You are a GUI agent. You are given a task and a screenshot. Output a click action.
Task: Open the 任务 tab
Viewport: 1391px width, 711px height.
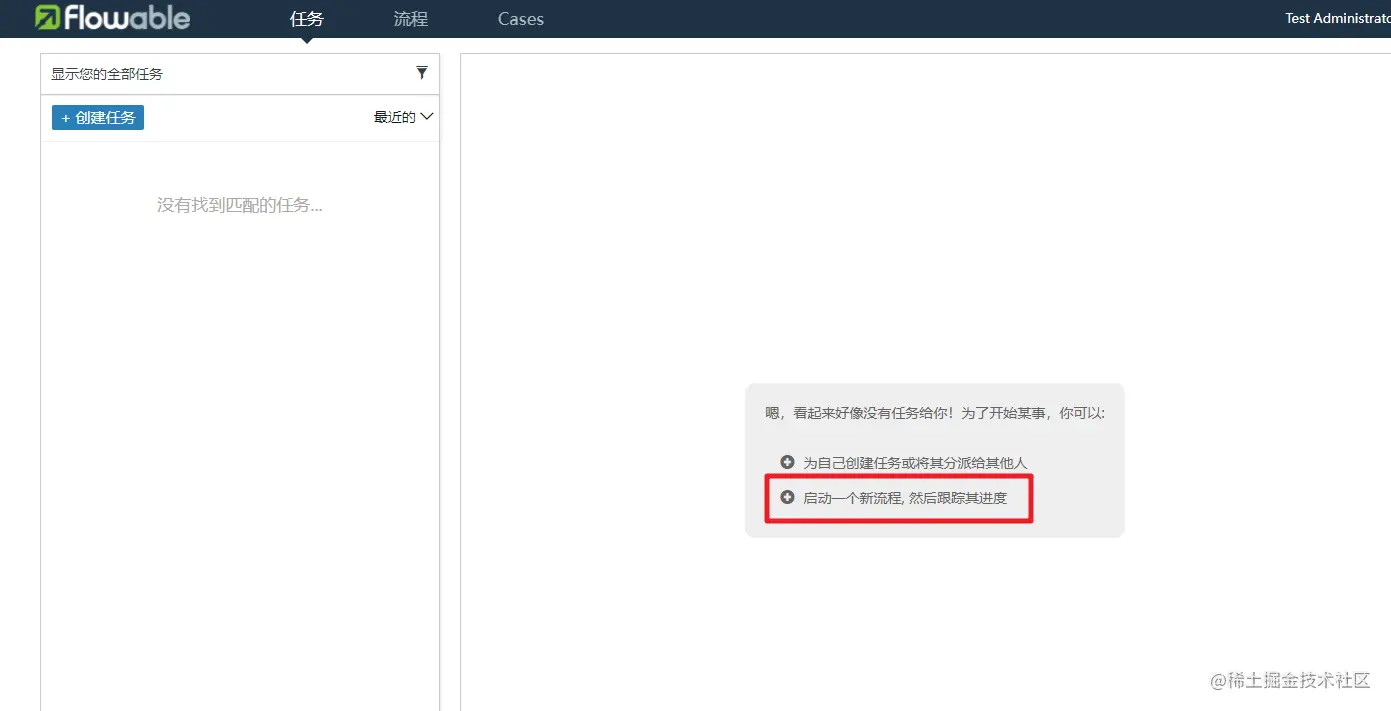(307, 19)
